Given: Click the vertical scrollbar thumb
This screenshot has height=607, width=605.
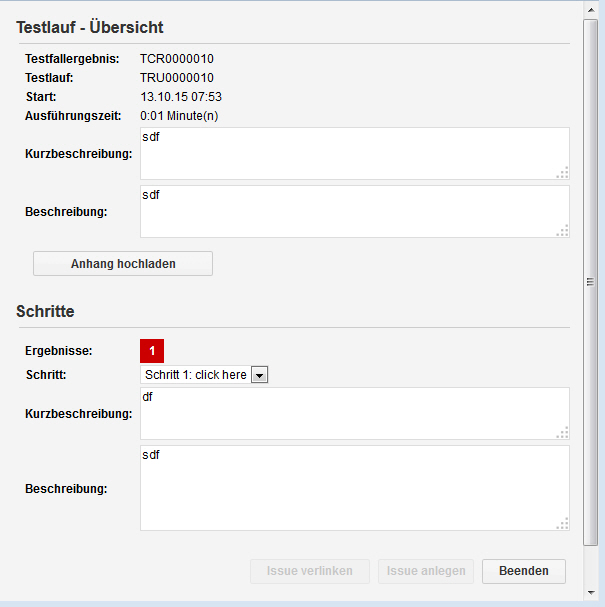Looking at the screenshot, I should (x=591, y=282).
